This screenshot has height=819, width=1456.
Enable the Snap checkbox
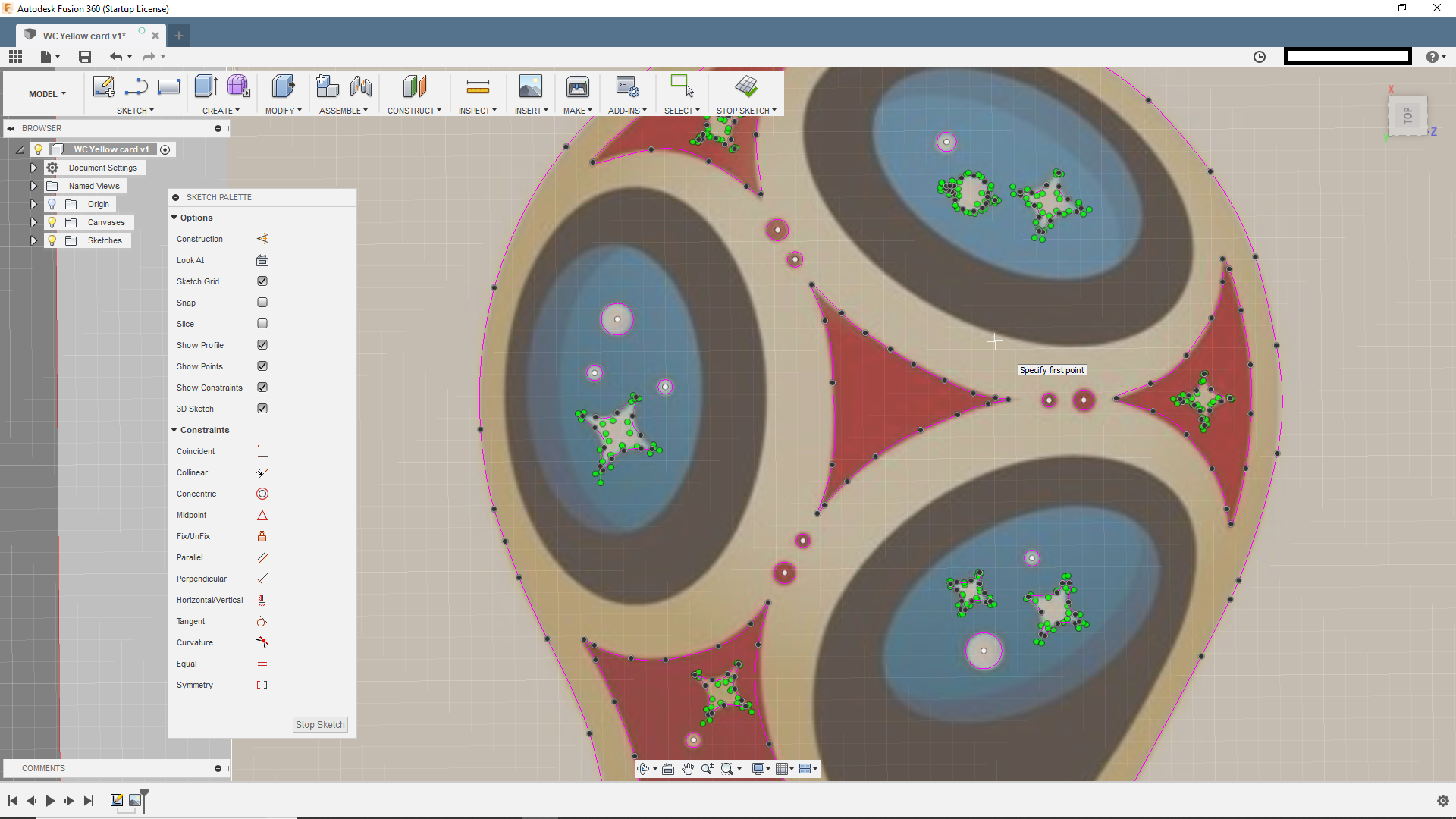pos(262,303)
